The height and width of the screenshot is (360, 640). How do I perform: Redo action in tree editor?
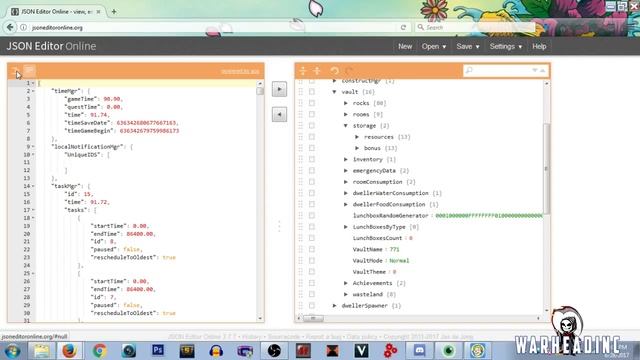[349, 71]
